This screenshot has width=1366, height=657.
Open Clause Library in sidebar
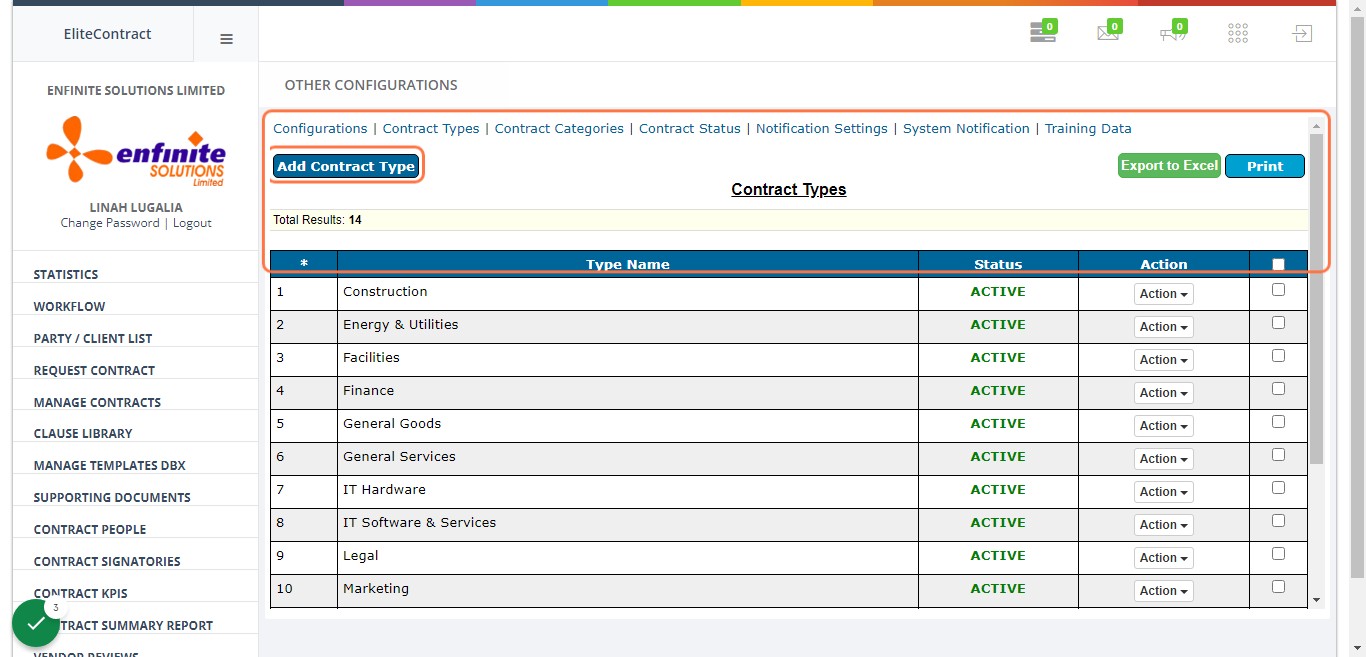(83, 434)
